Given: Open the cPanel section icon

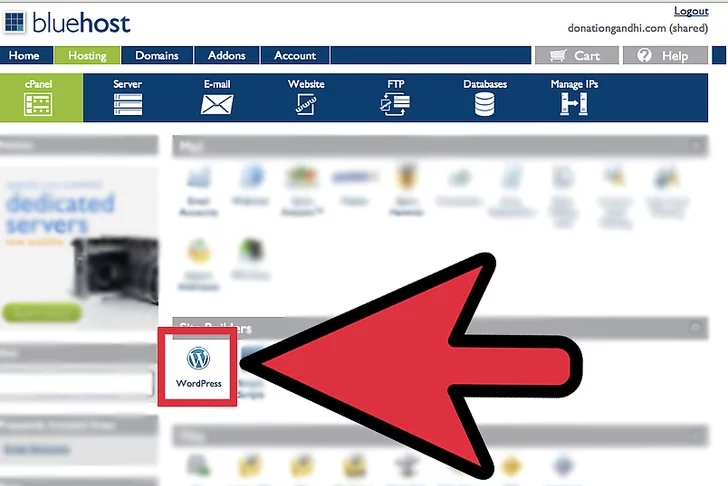Looking at the screenshot, I should point(40,102).
